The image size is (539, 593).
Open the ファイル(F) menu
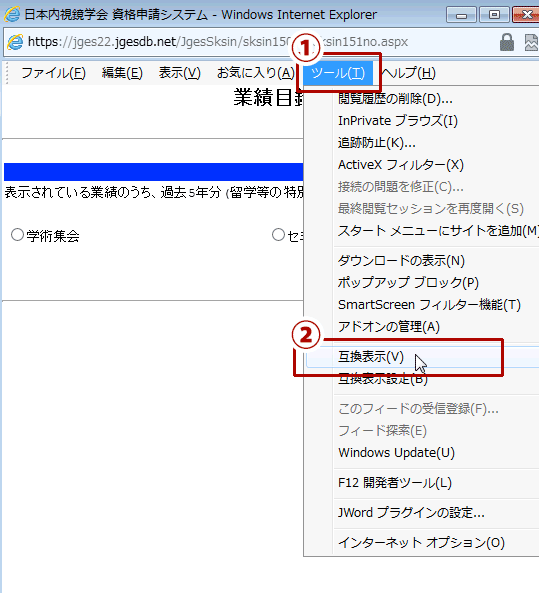(53, 73)
